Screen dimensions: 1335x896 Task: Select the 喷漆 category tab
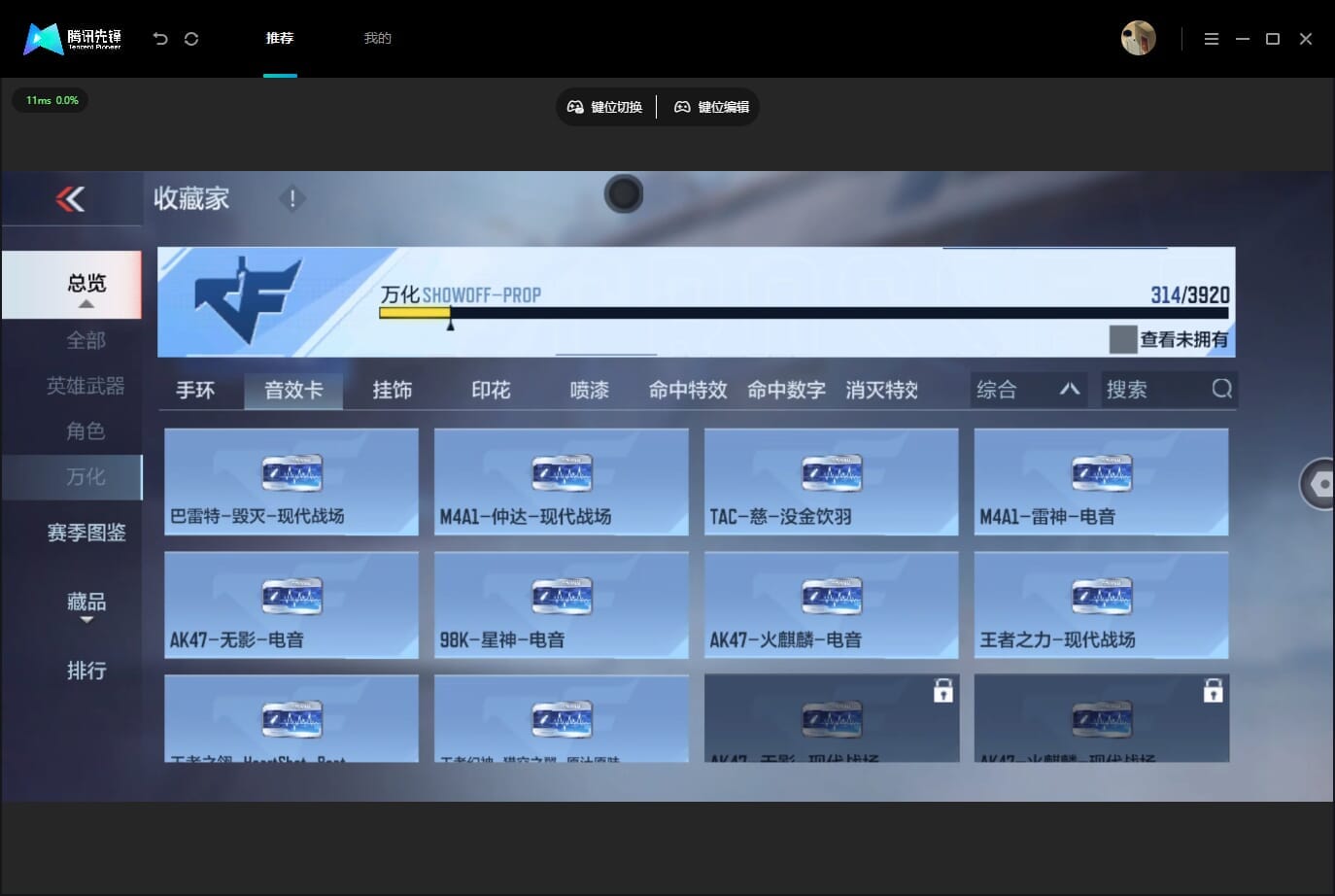[x=589, y=390]
